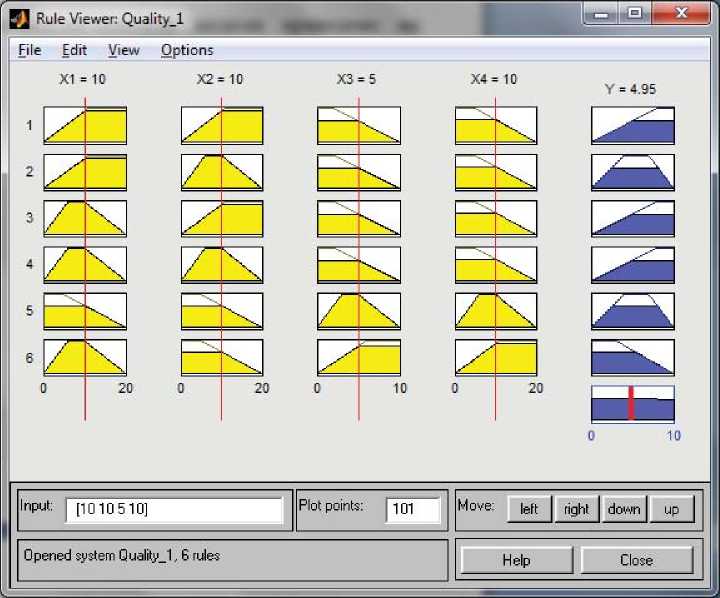720x598 pixels.
Task: Click rule 1 blue Y output plot
Action: point(633,125)
